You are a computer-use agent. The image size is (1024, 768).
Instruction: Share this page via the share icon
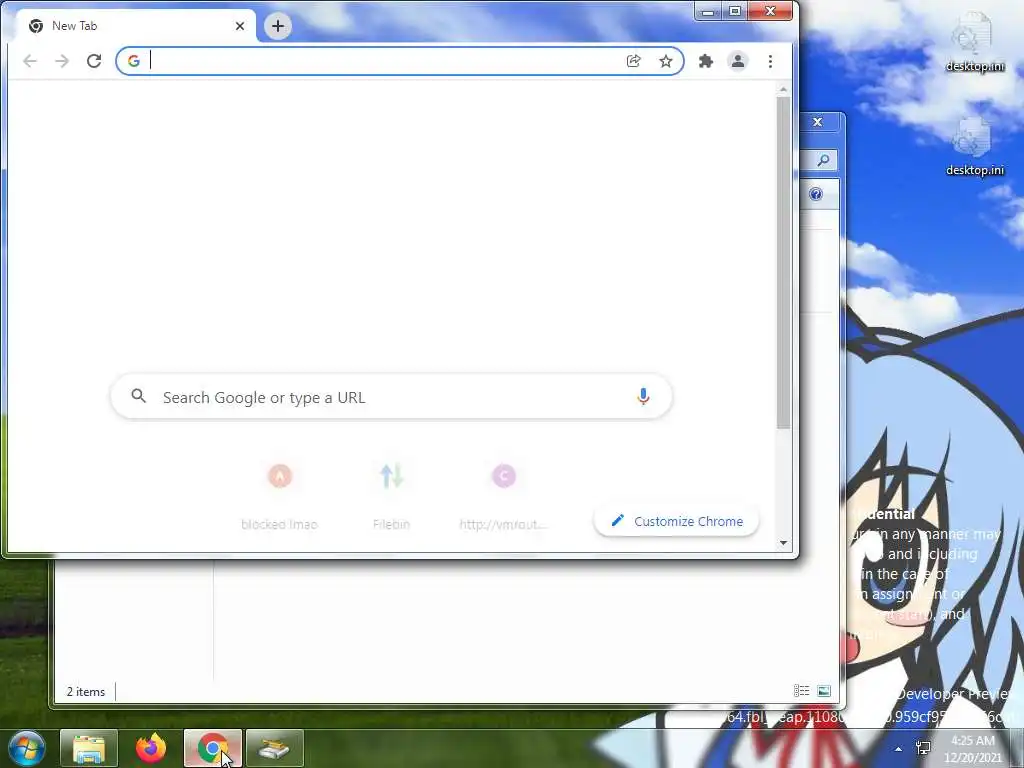click(633, 61)
